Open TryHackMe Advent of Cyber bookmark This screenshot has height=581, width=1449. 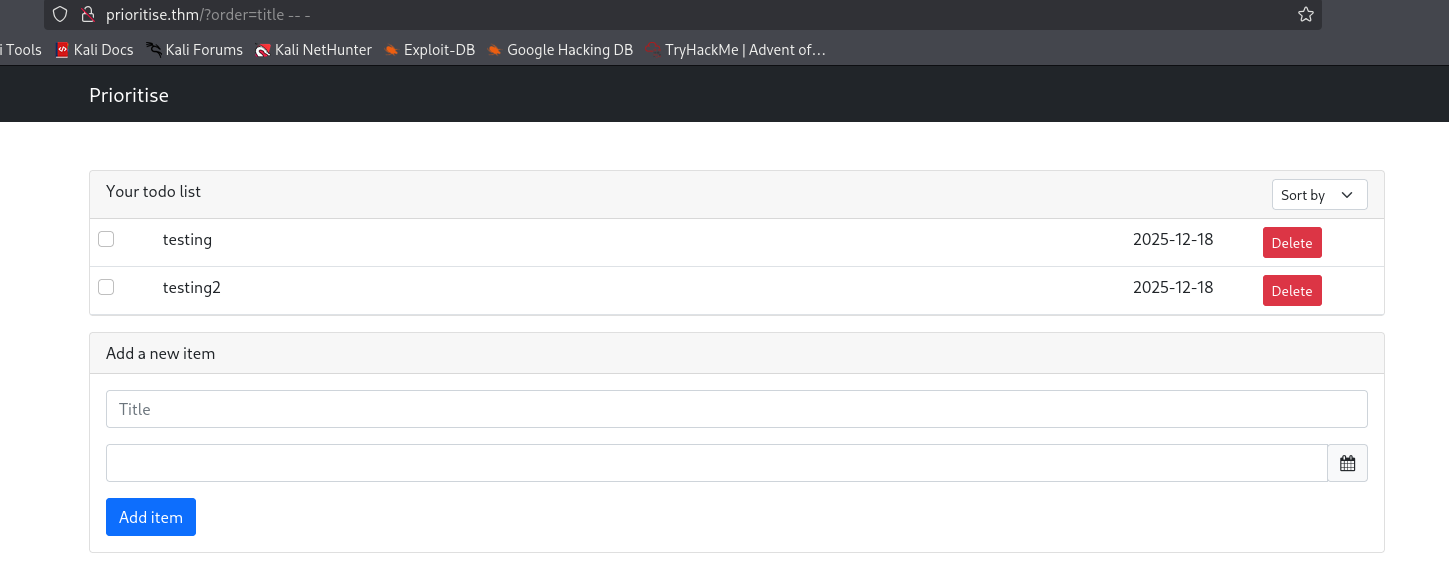[x=736, y=49]
